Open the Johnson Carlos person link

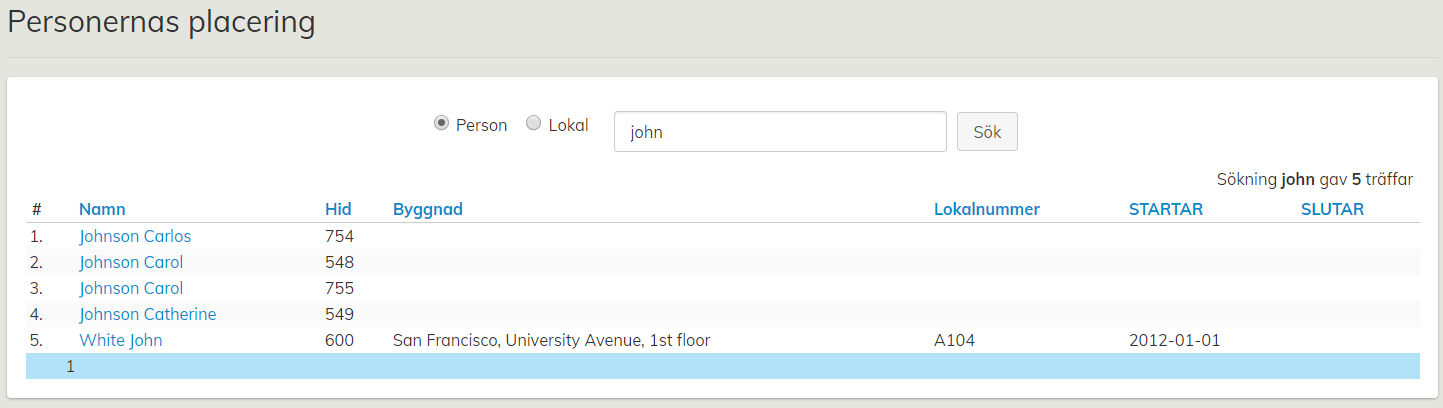(135, 237)
